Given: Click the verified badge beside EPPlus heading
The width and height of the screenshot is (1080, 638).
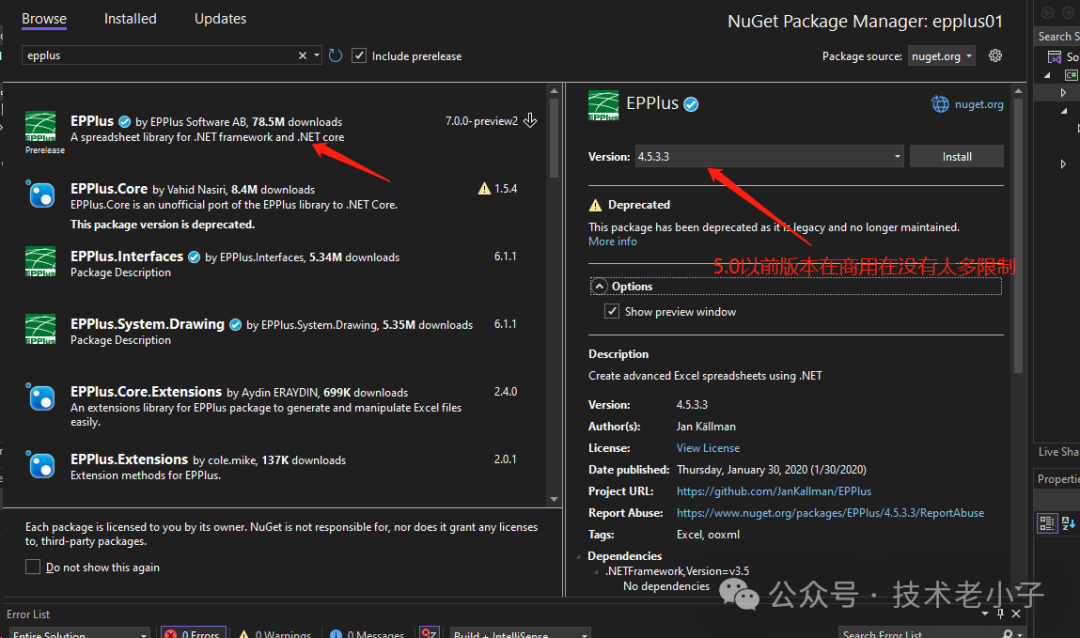Looking at the screenshot, I should point(691,104).
